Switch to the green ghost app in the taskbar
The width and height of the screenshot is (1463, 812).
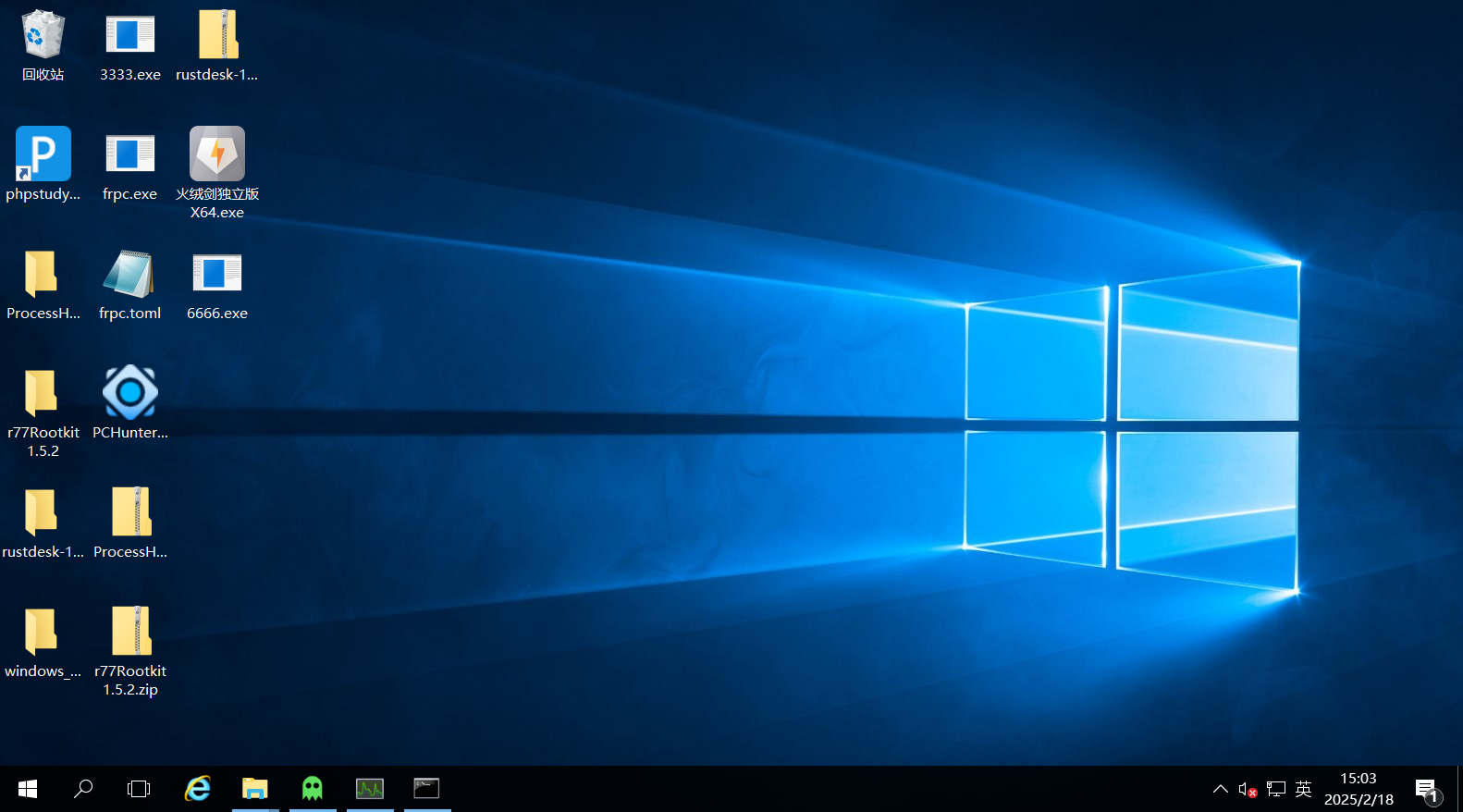coord(313,789)
